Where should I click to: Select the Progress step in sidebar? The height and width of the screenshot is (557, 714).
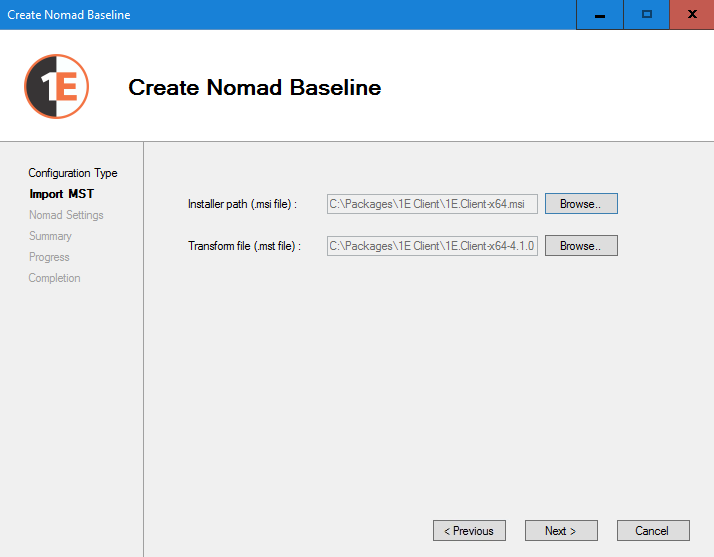pos(49,257)
